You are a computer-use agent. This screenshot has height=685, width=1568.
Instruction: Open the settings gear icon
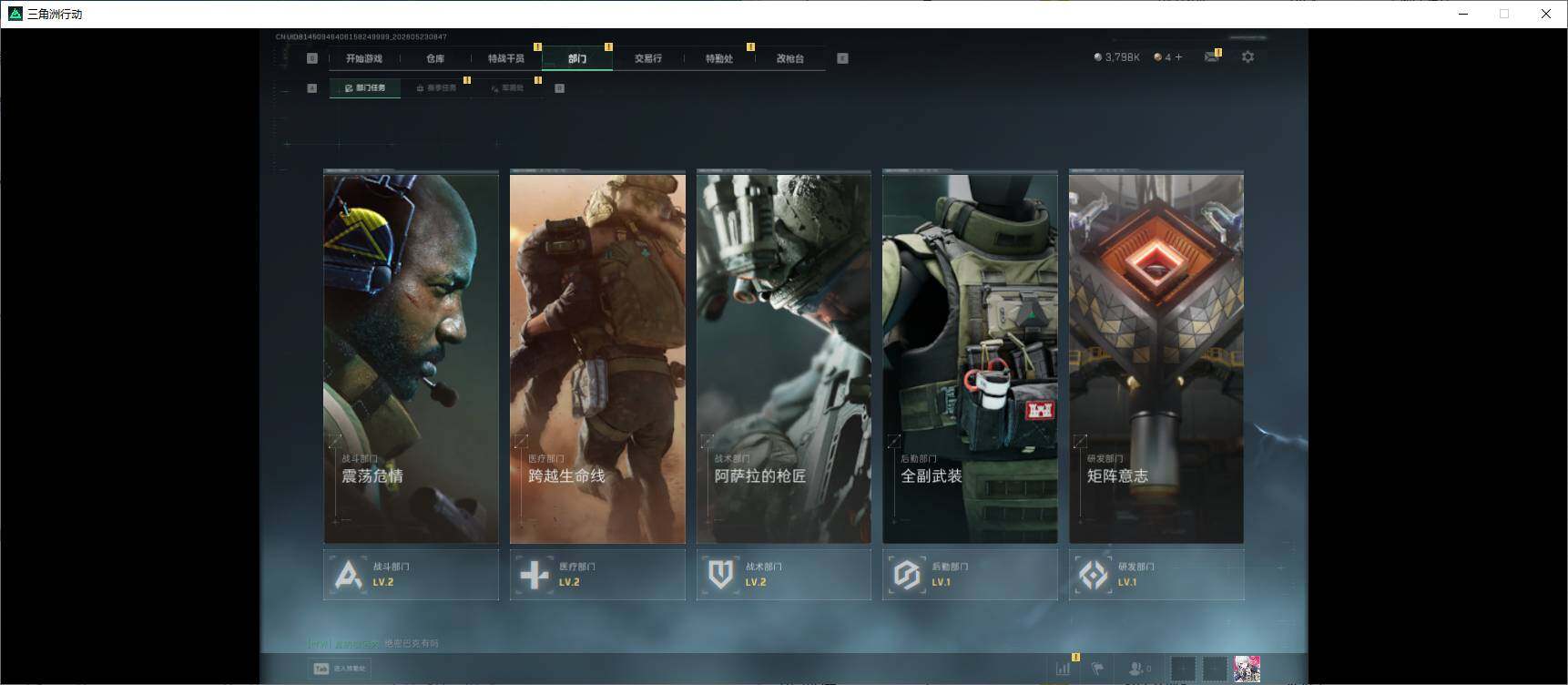coord(1247,56)
